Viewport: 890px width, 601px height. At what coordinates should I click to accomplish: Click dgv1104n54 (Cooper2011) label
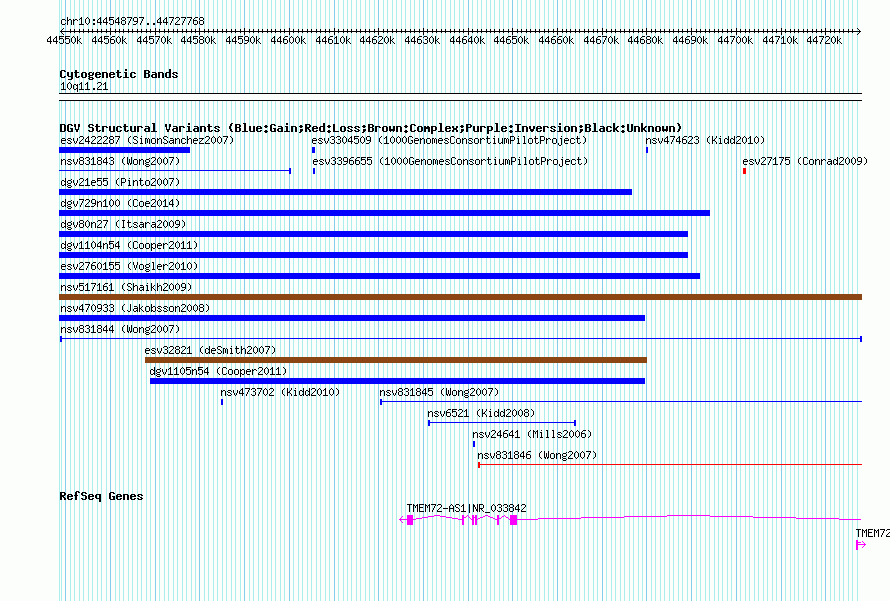point(129,245)
